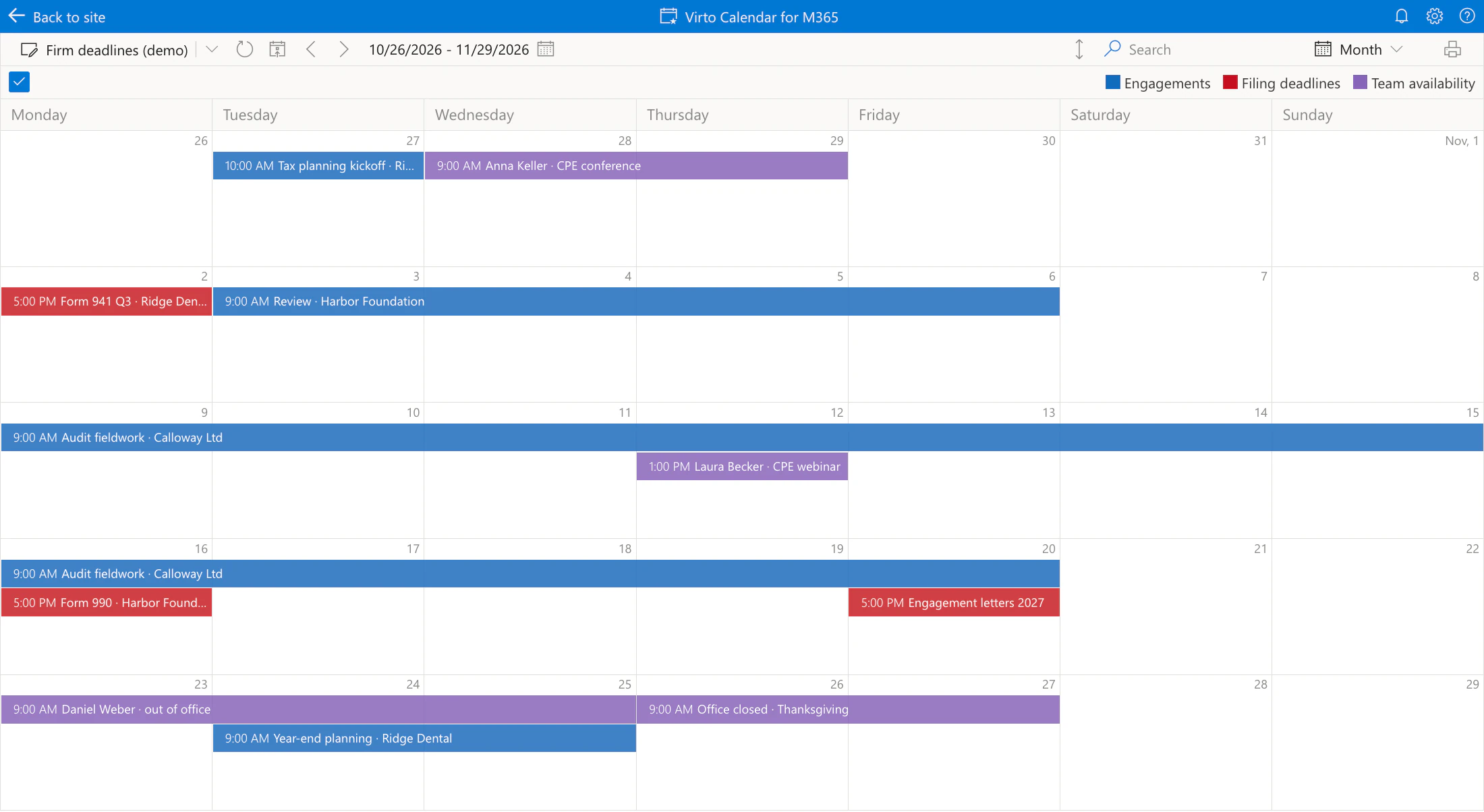Open Form 941 Q3 Ridge Dental deadline
Image resolution: width=1484 pixels, height=812 pixels.
point(107,301)
